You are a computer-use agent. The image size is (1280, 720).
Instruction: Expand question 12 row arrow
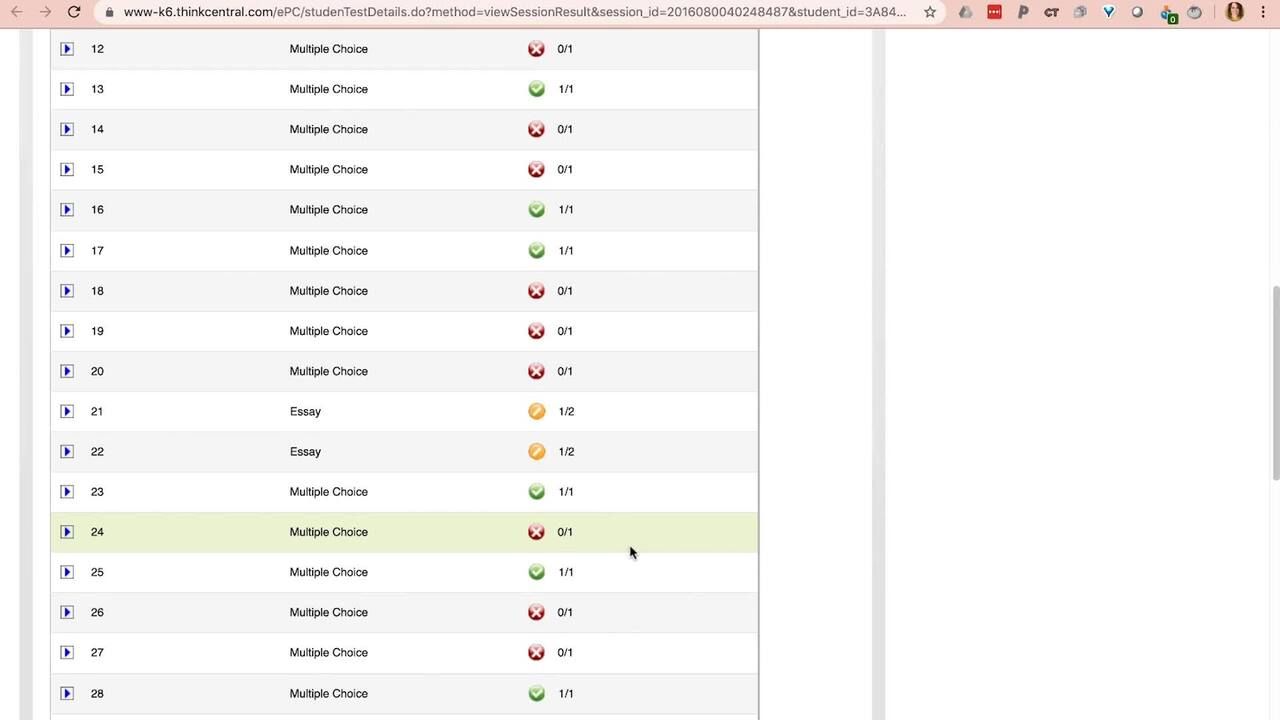pyautogui.click(x=67, y=49)
